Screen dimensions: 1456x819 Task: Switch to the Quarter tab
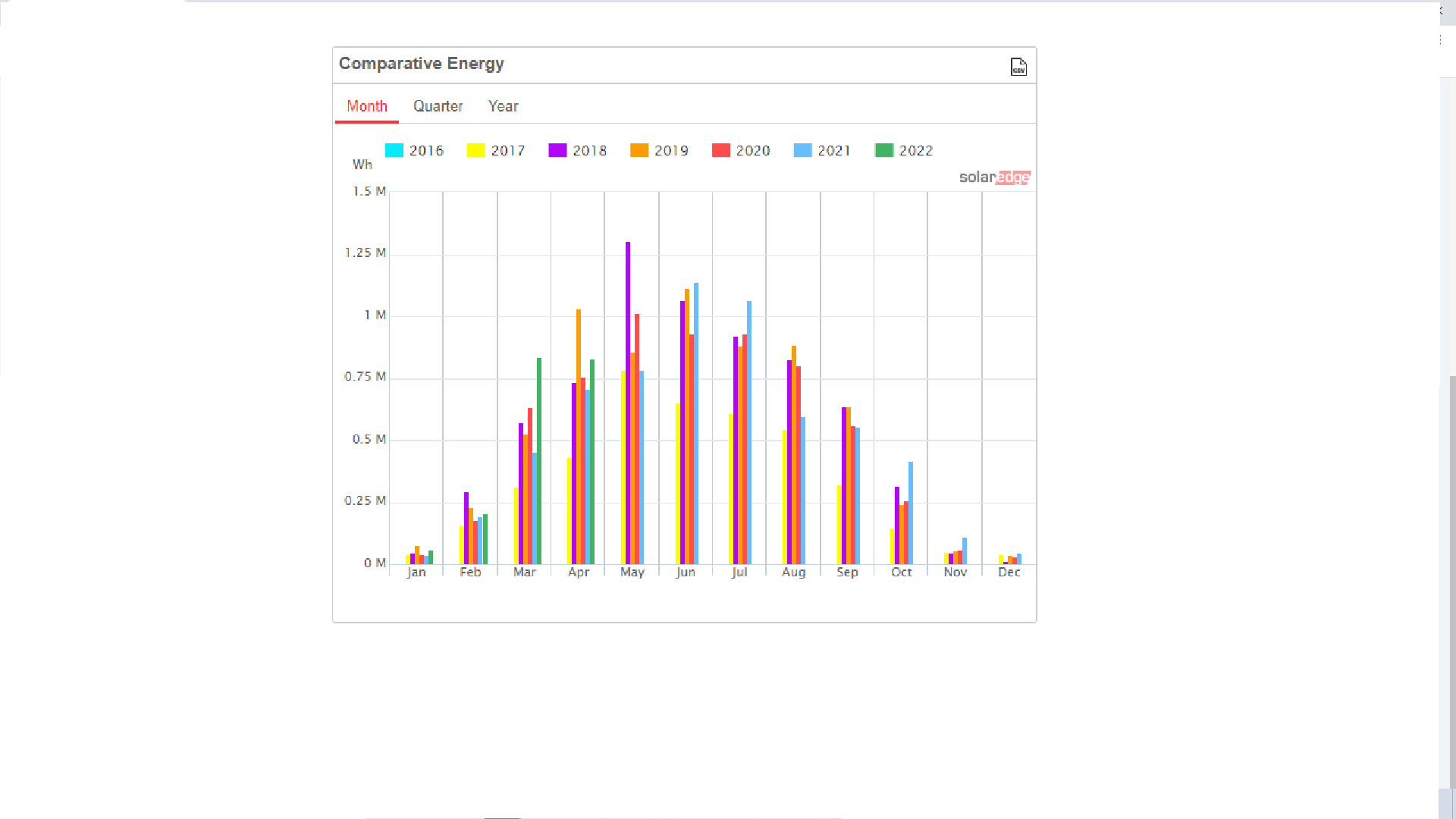tap(438, 106)
